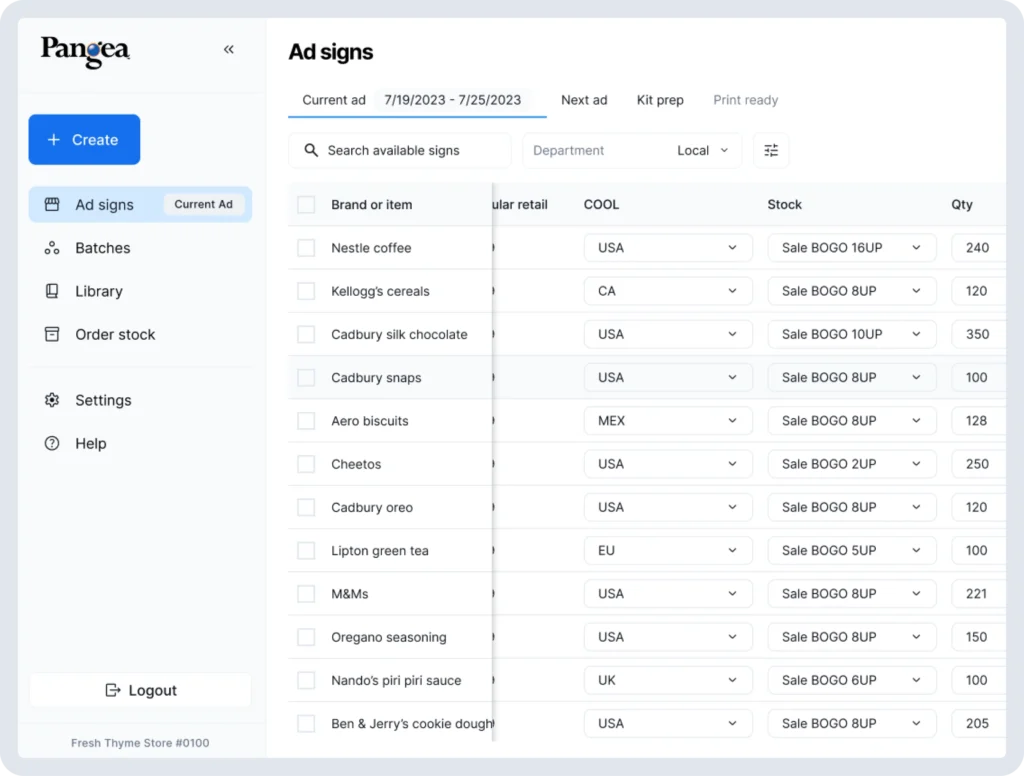Screen dimensions: 1024x776
Task: Tick the Cadbury oreo checkbox
Action: (x=306, y=508)
